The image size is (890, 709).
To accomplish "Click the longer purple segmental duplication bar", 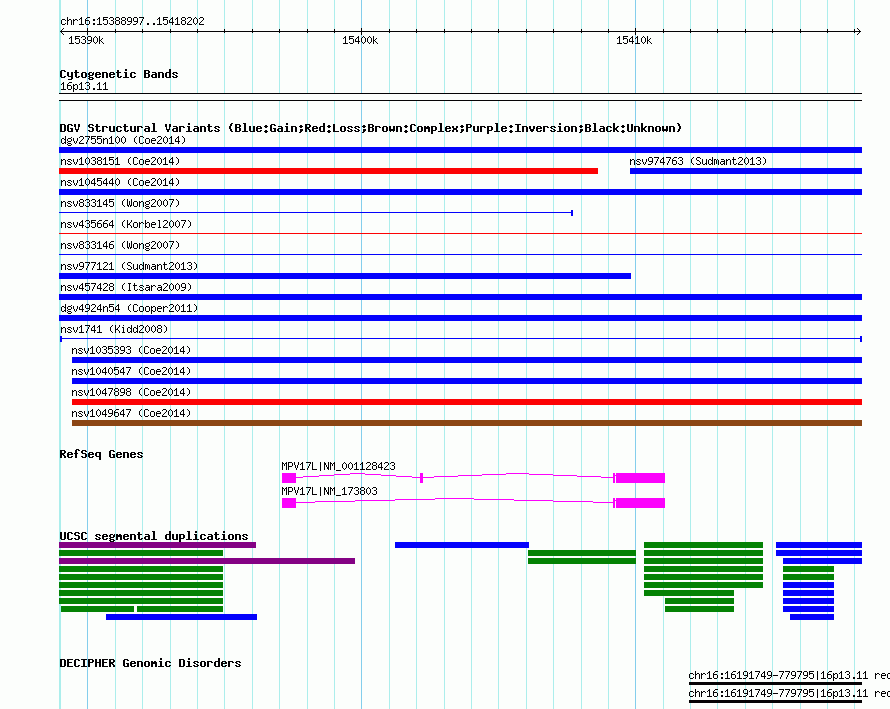I will point(207,561).
